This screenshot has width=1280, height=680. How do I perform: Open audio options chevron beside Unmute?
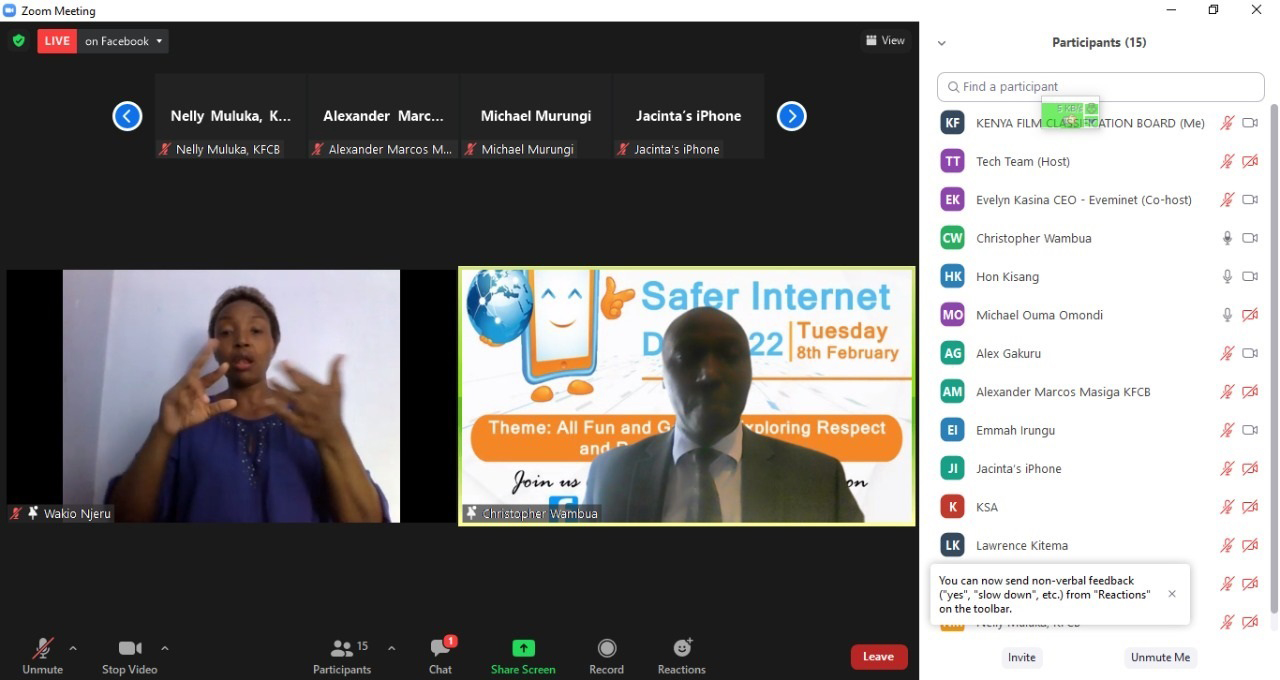[x=72, y=648]
